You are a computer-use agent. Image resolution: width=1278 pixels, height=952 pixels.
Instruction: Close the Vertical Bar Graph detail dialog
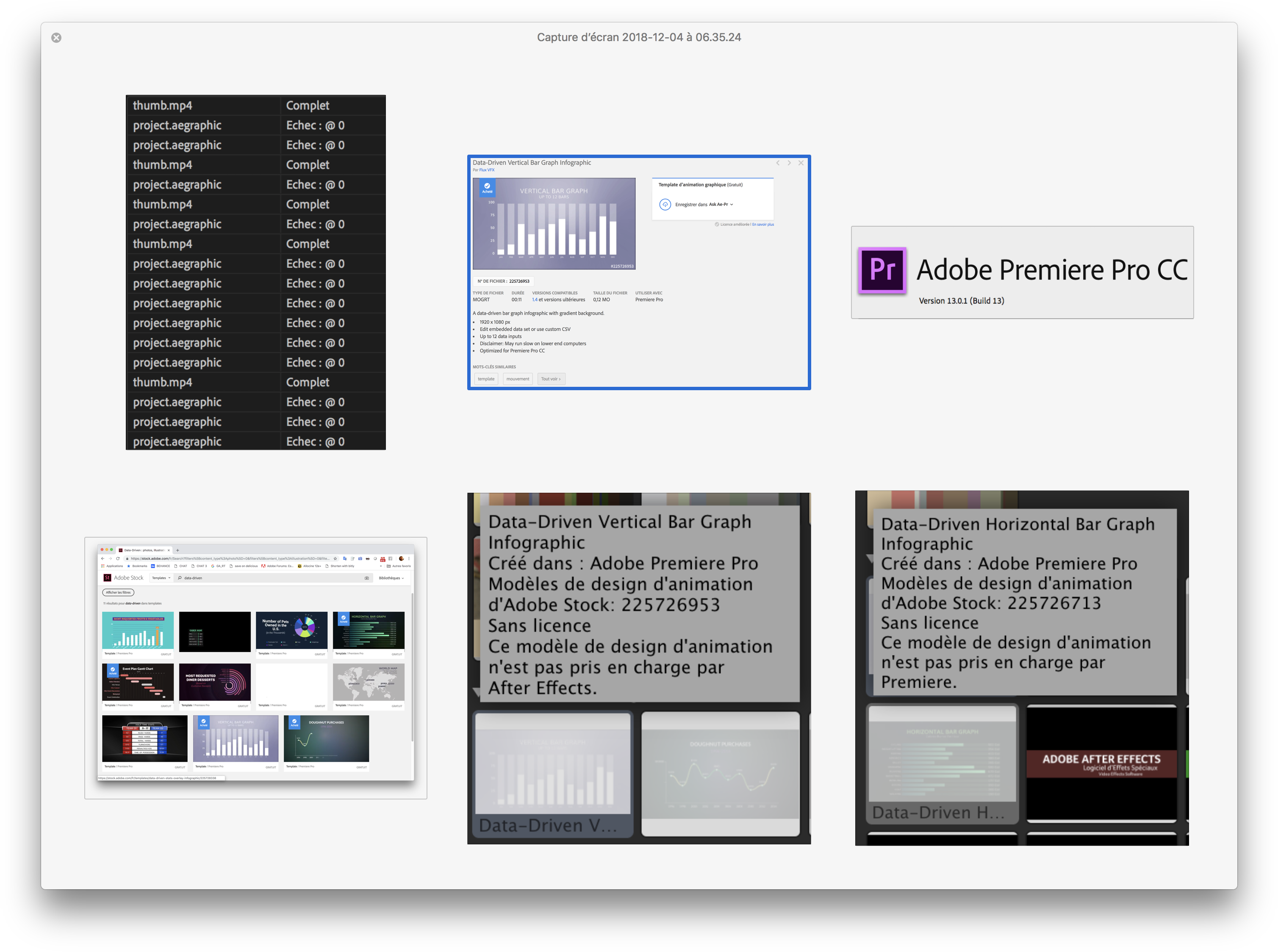pos(801,163)
